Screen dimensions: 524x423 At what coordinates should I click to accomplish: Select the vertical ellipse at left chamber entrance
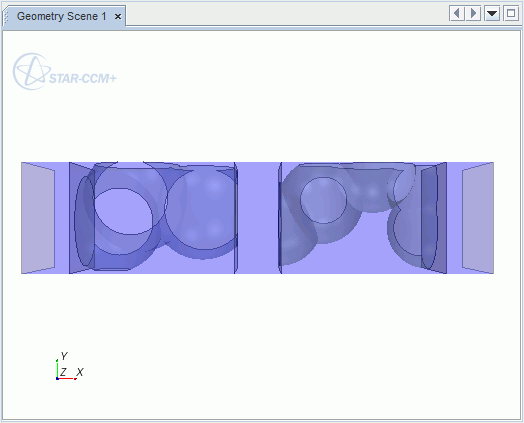pos(85,222)
